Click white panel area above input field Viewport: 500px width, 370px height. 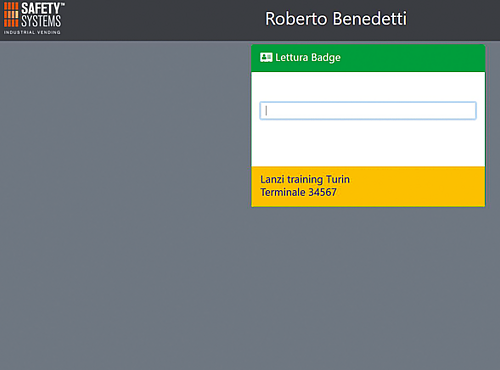368,87
